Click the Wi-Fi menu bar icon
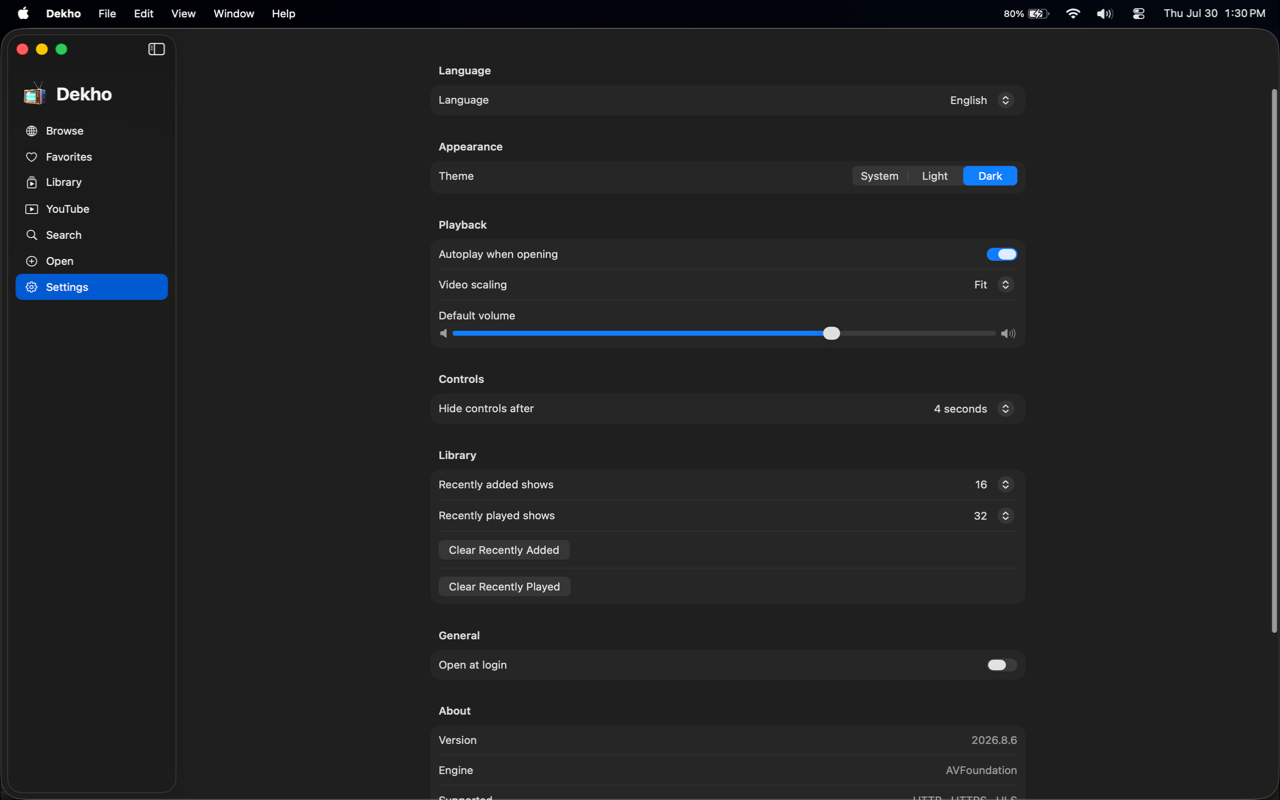This screenshot has width=1280, height=800. (x=1073, y=14)
